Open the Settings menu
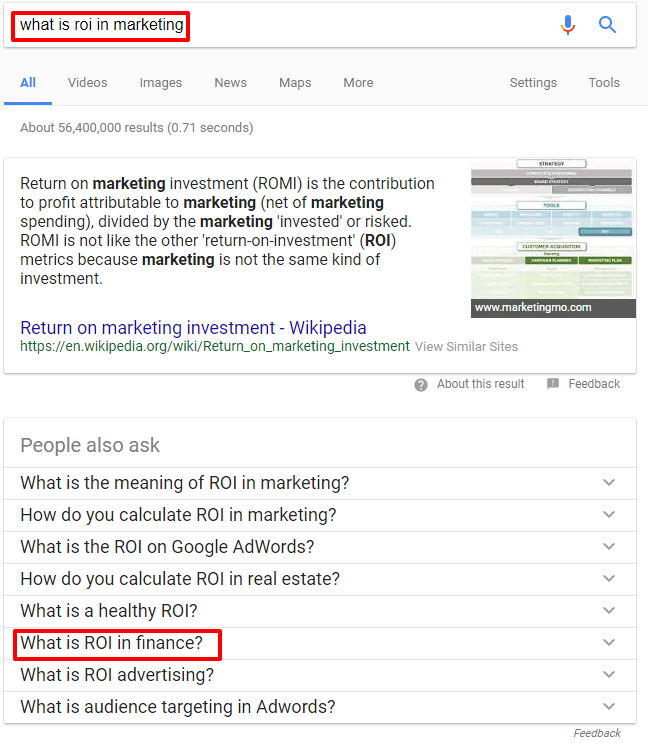 pos(533,83)
